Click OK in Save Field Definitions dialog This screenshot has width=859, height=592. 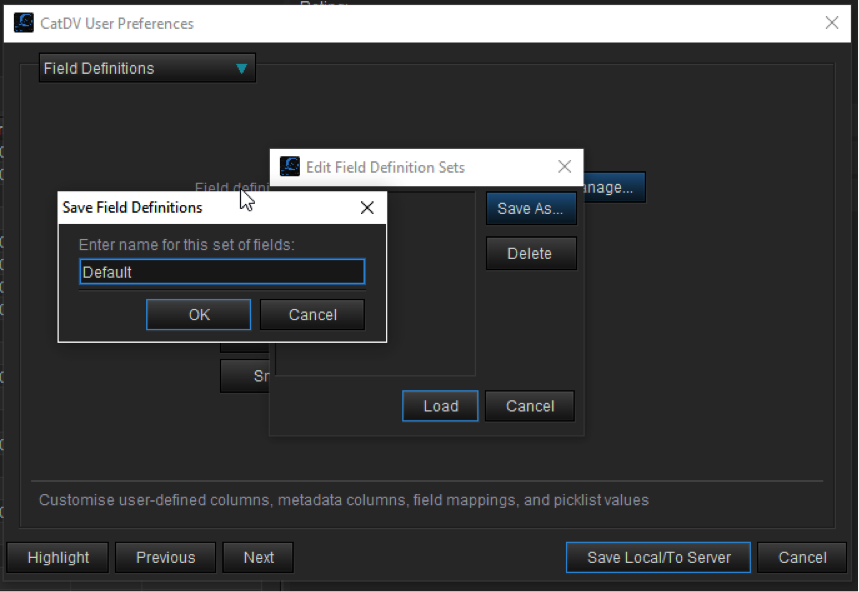pos(198,314)
